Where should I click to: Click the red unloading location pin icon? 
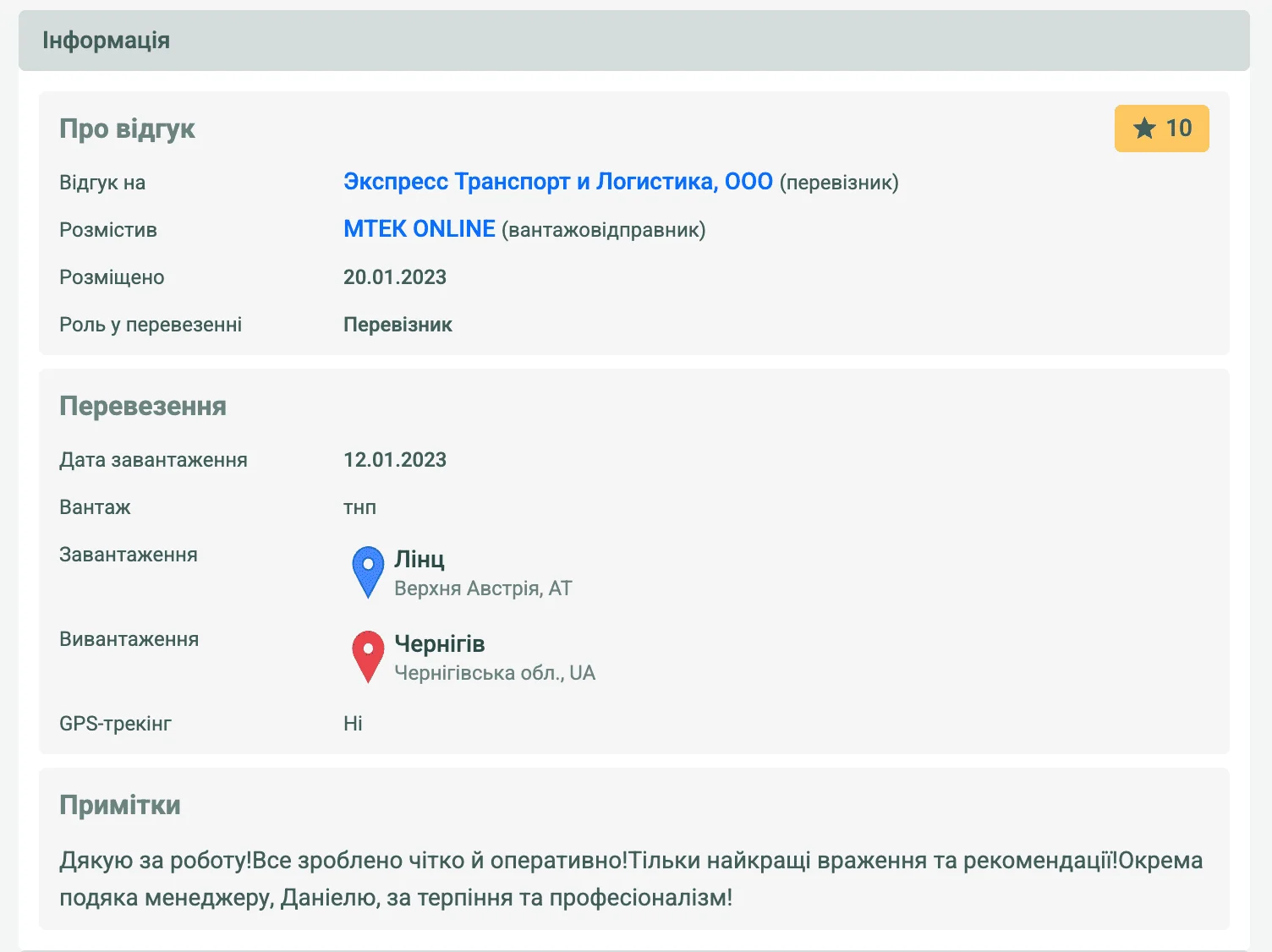[368, 655]
